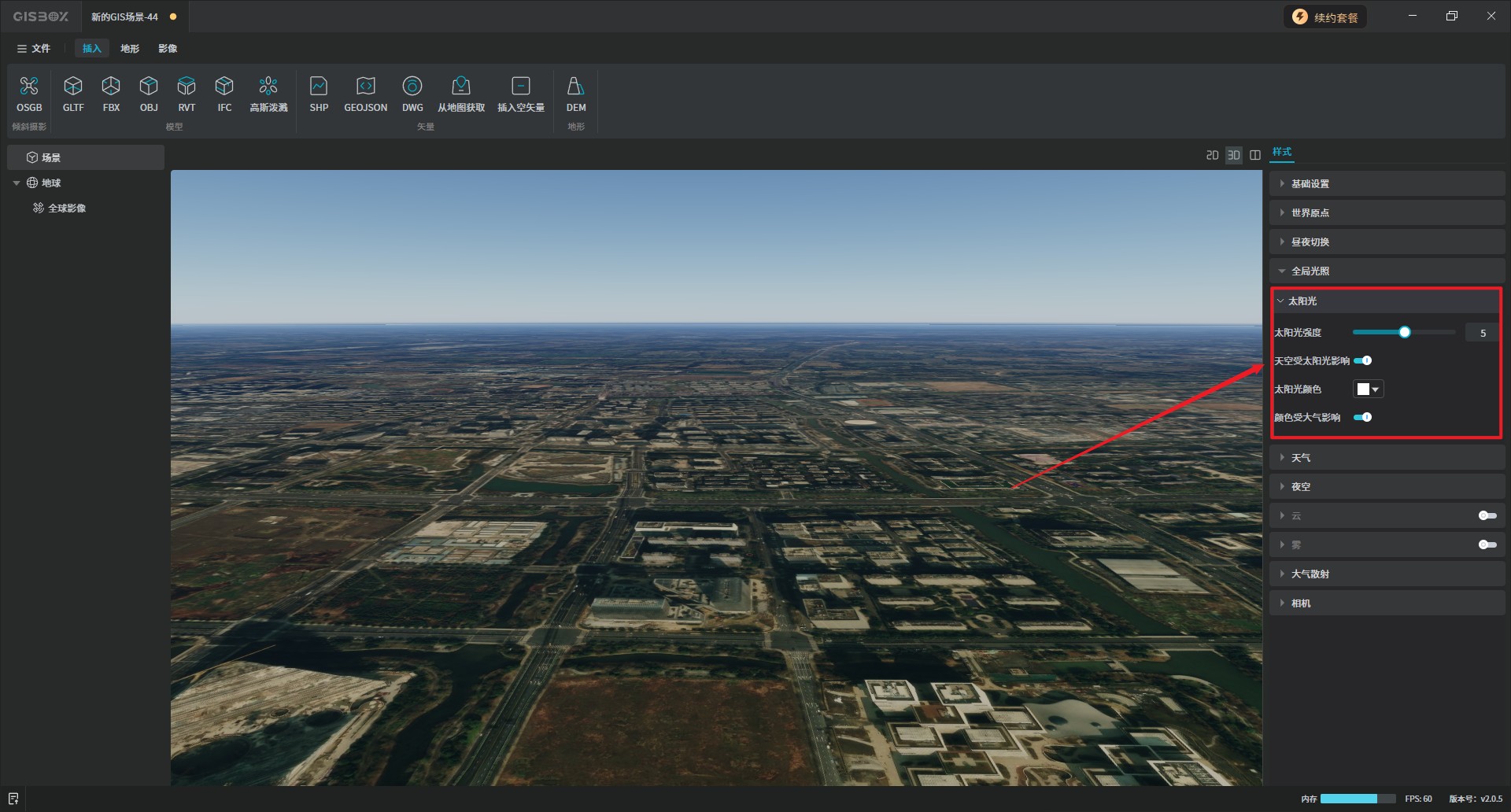Open the 太阳光颜色 color picker

[1368, 389]
